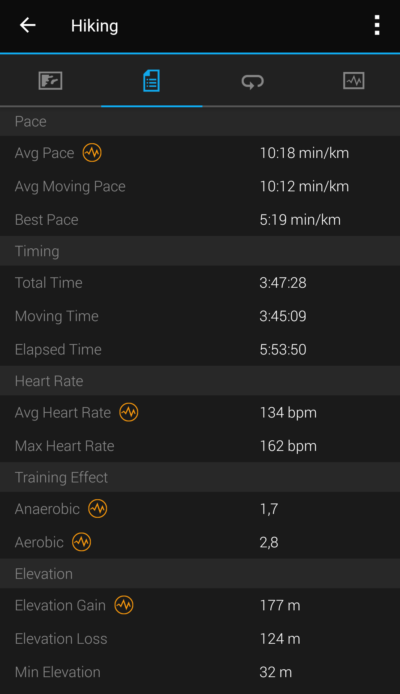The height and width of the screenshot is (694, 400).
Task: Tap the Hiking activity title
Action: pos(95,26)
